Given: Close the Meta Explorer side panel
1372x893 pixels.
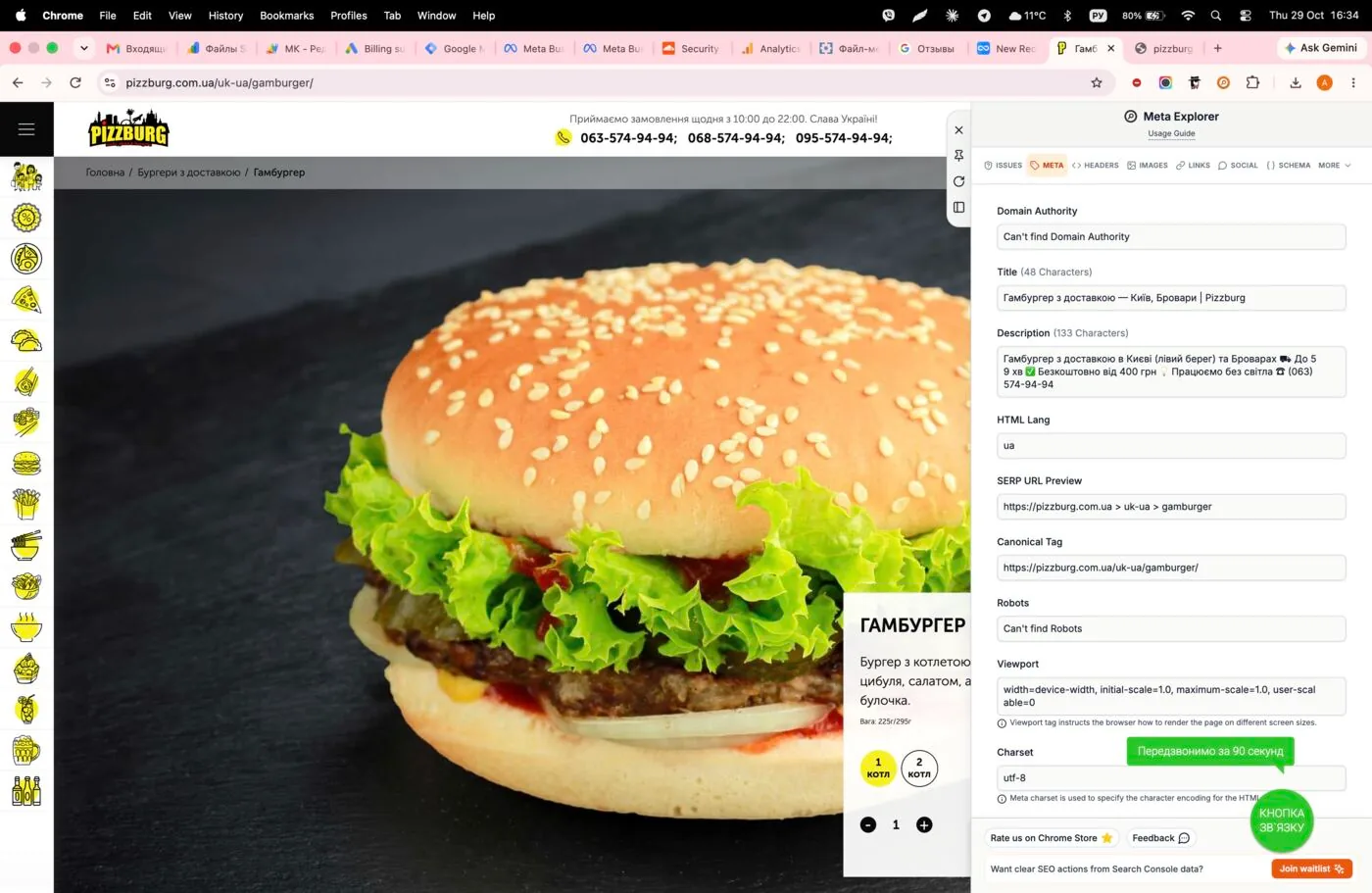Looking at the screenshot, I should pyautogui.click(x=958, y=130).
